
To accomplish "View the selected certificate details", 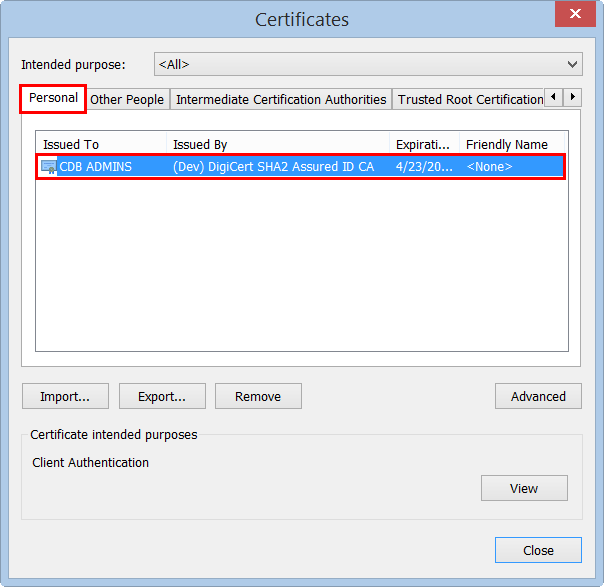I will (524, 488).
